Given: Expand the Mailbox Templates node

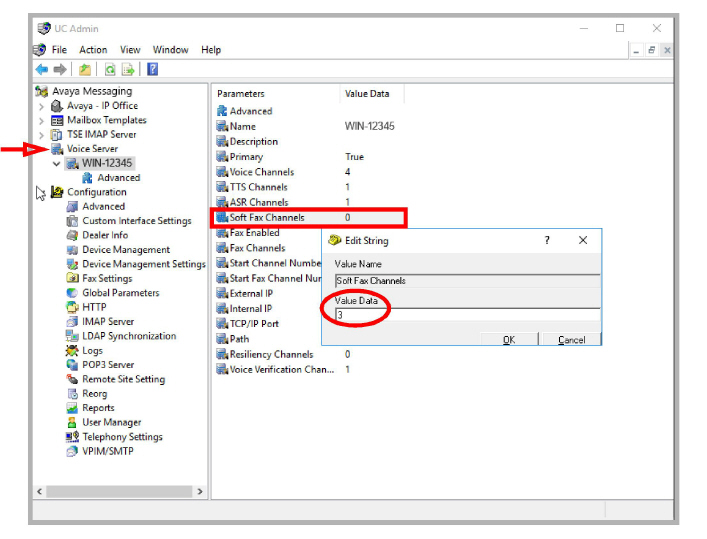Looking at the screenshot, I should (41, 121).
